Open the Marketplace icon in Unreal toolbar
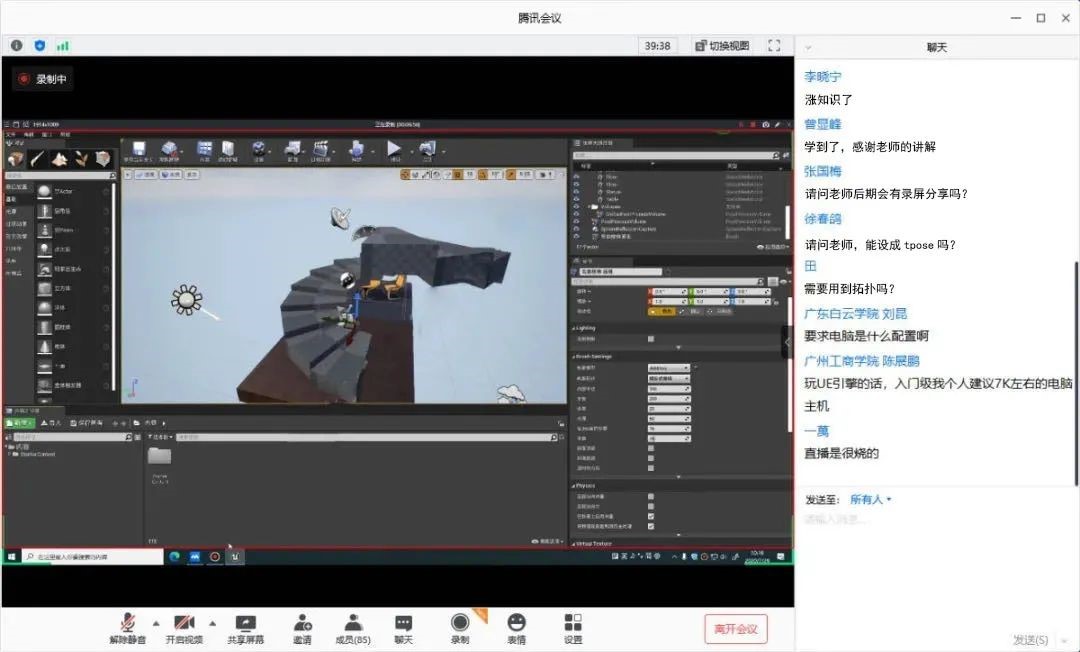1080x652 pixels. point(228,151)
